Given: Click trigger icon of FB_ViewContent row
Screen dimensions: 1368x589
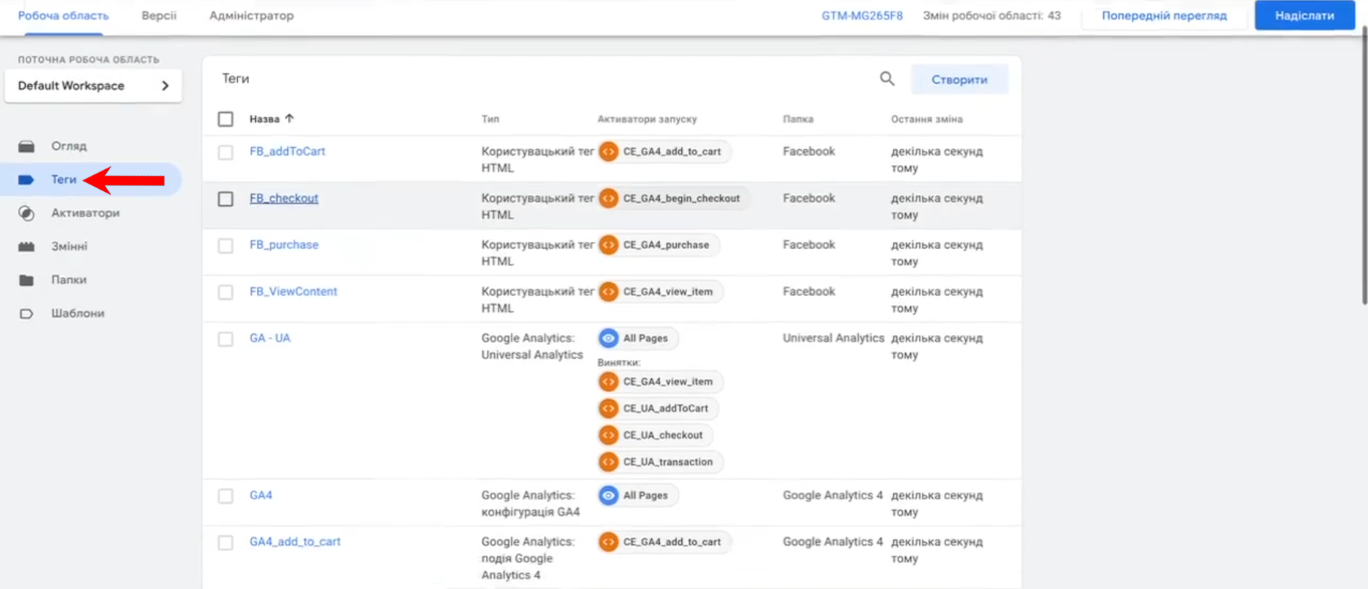Looking at the screenshot, I should click(x=609, y=292).
